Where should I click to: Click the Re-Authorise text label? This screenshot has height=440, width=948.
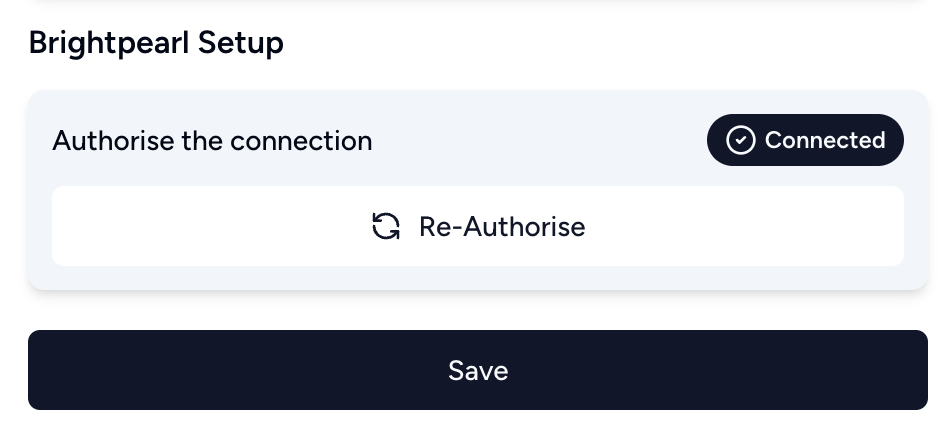point(502,227)
